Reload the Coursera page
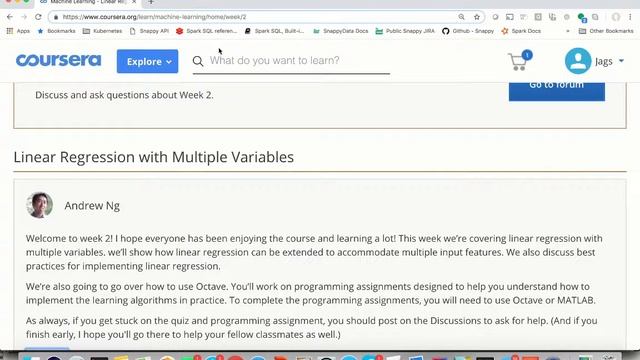Image resolution: width=640 pixels, height=360 pixels. point(38,17)
